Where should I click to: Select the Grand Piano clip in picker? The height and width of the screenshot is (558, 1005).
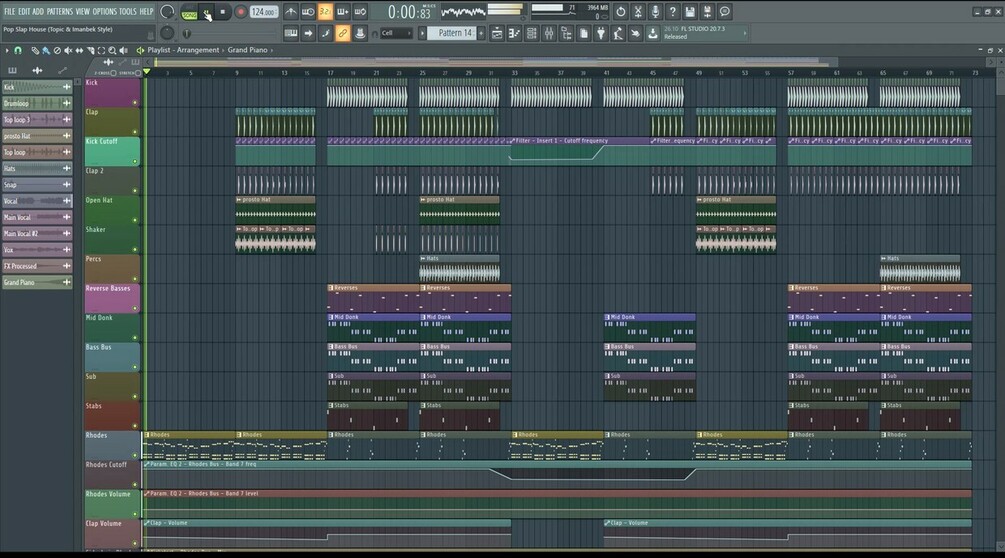coord(37,283)
